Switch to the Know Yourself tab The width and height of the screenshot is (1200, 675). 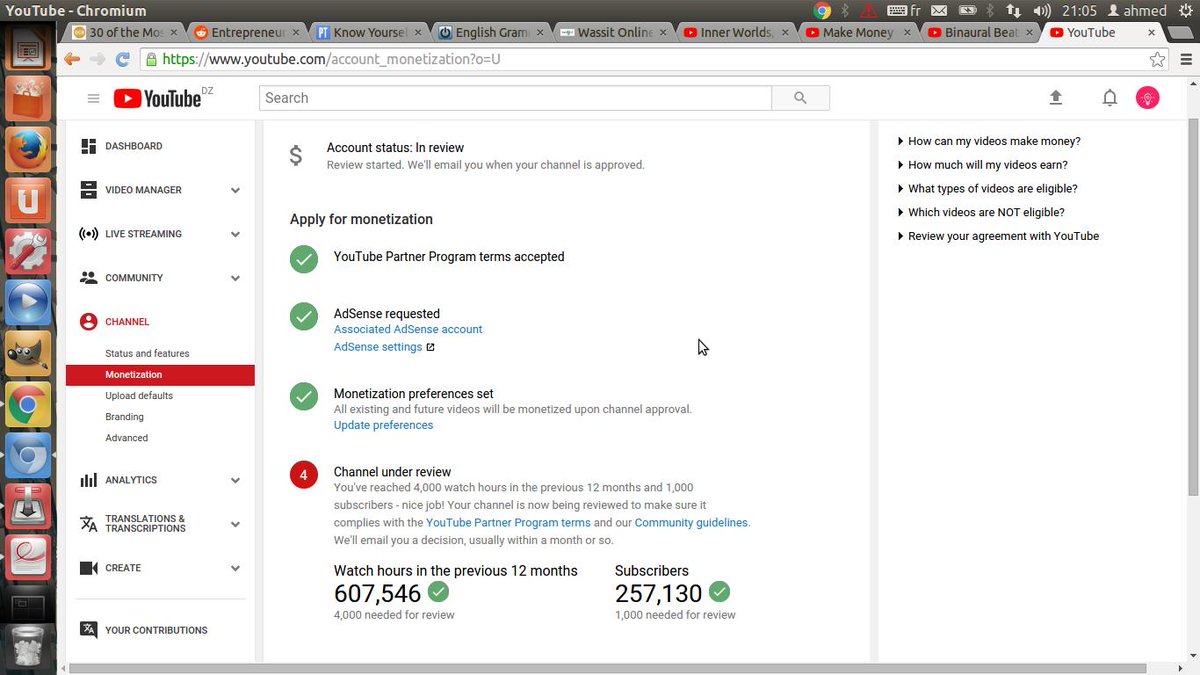[x=370, y=32]
